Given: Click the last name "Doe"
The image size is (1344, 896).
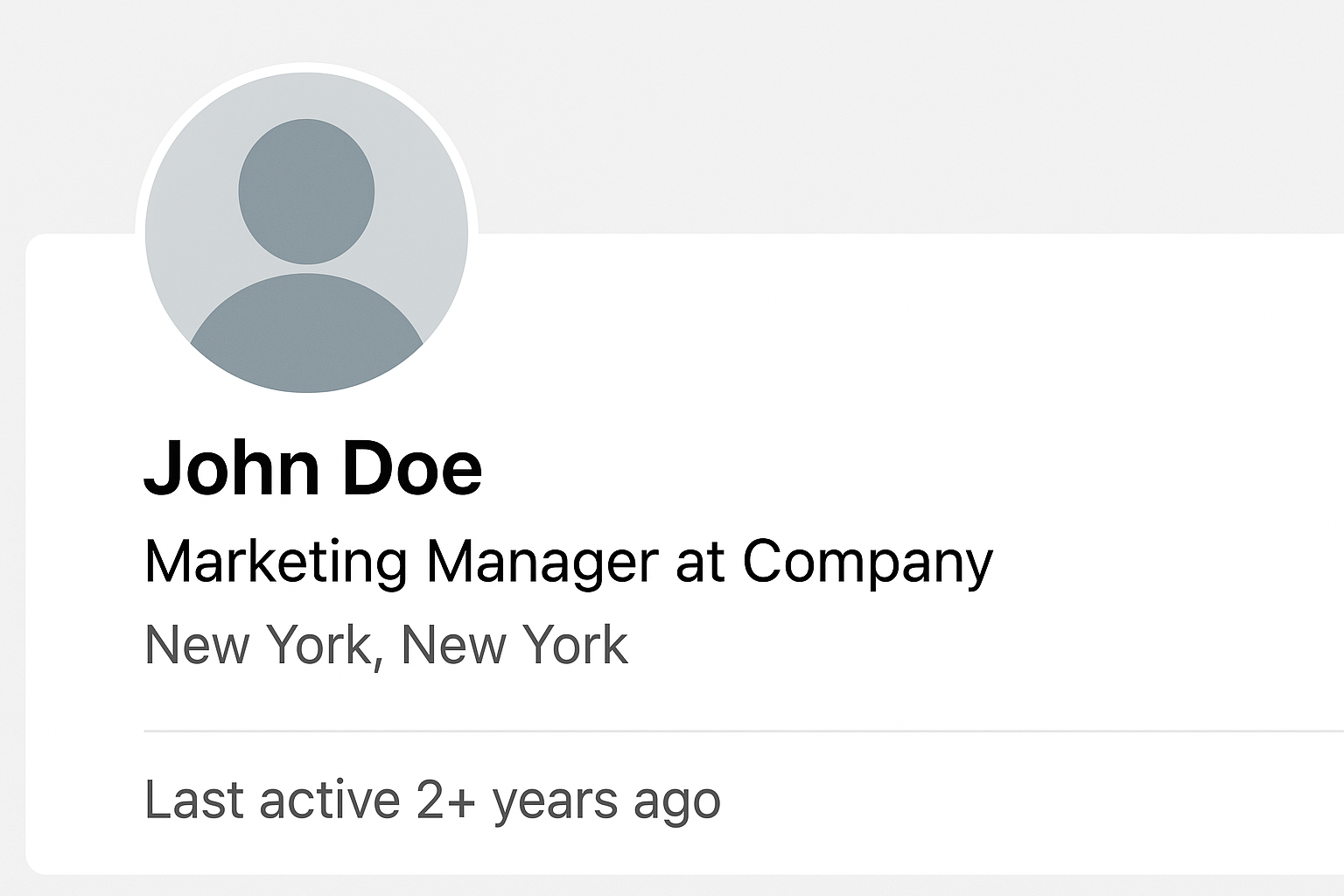Looking at the screenshot, I should [x=411, y=468].
